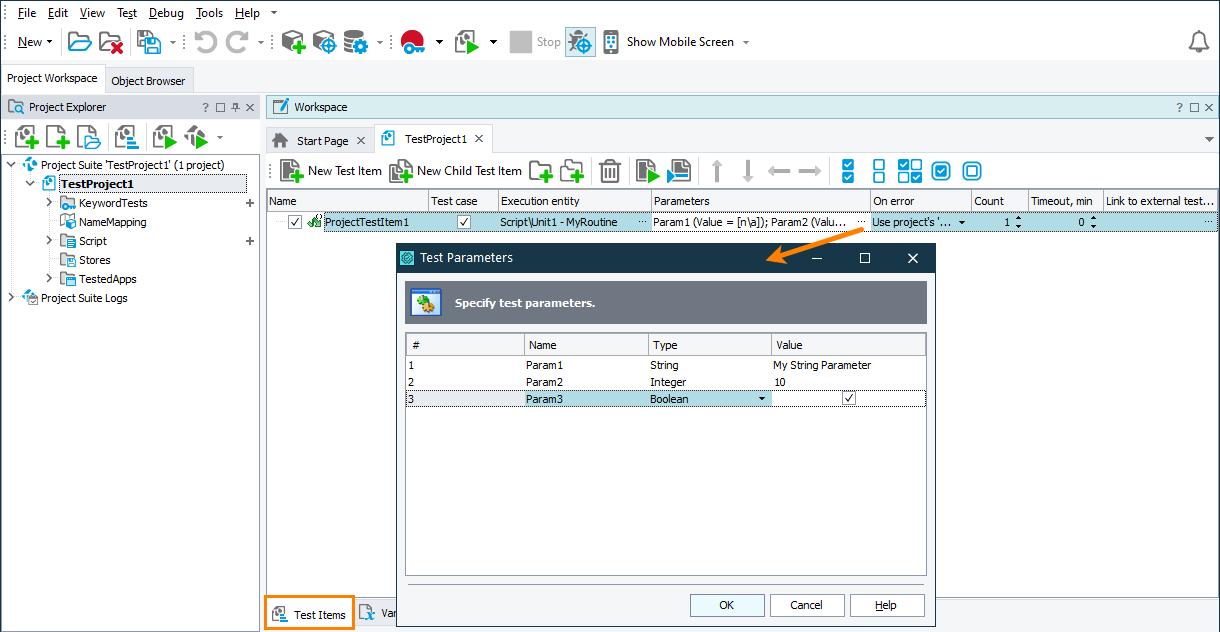Switch to the Object Browser tab
1220x632 pixels.
point(149,80)
